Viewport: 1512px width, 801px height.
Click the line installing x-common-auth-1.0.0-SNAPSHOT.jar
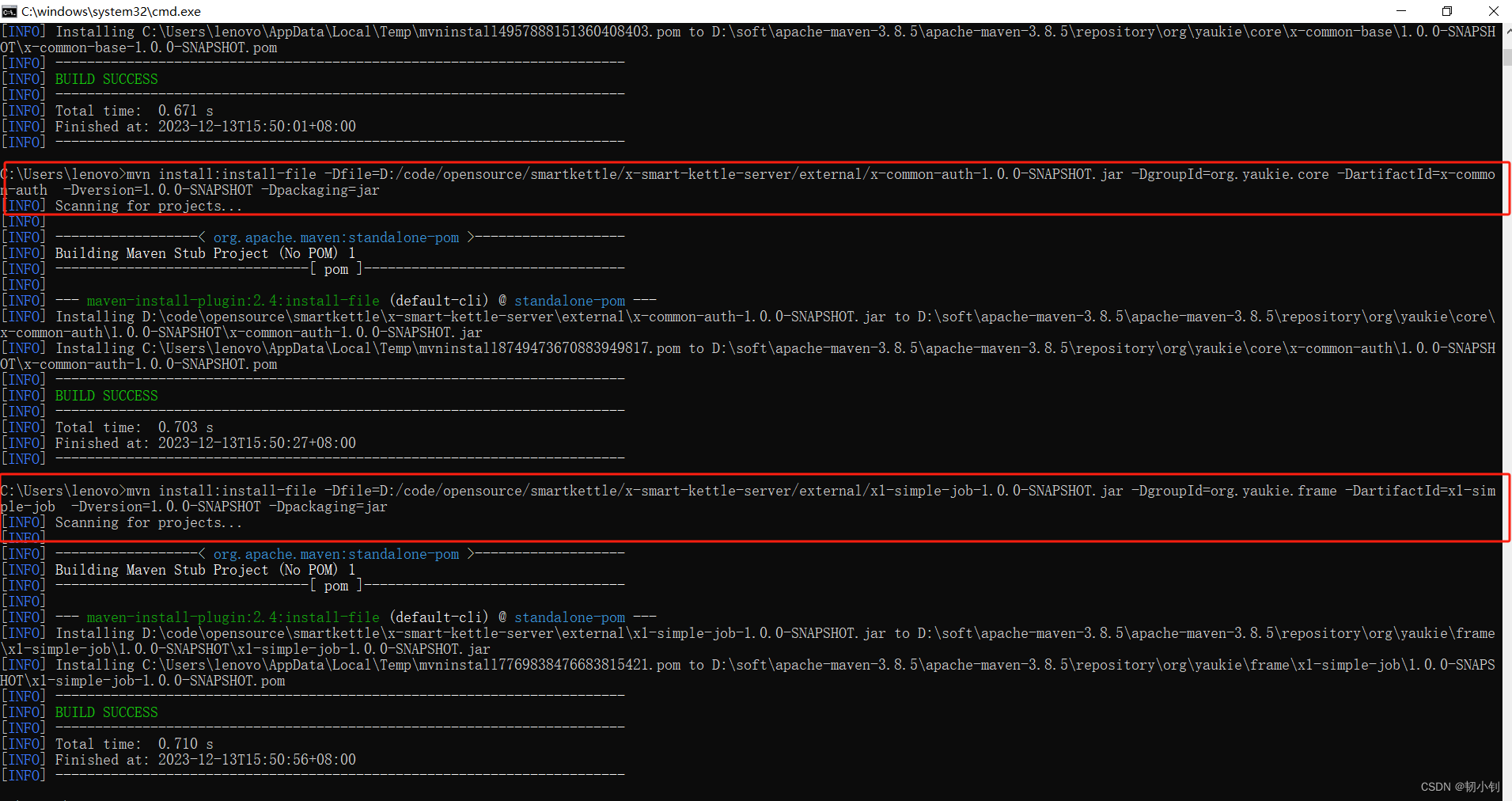(x=748, y=325)
